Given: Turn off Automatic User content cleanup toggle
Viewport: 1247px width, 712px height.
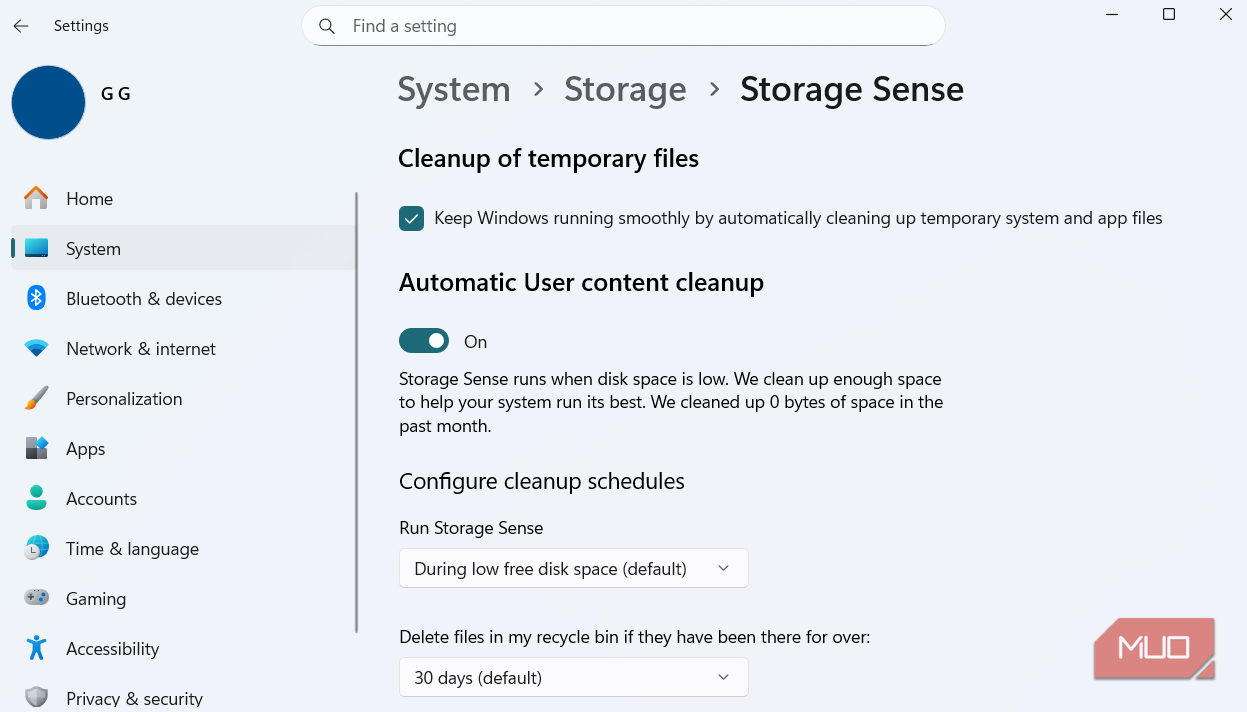Looking at the screenshot, I should 424,341.
